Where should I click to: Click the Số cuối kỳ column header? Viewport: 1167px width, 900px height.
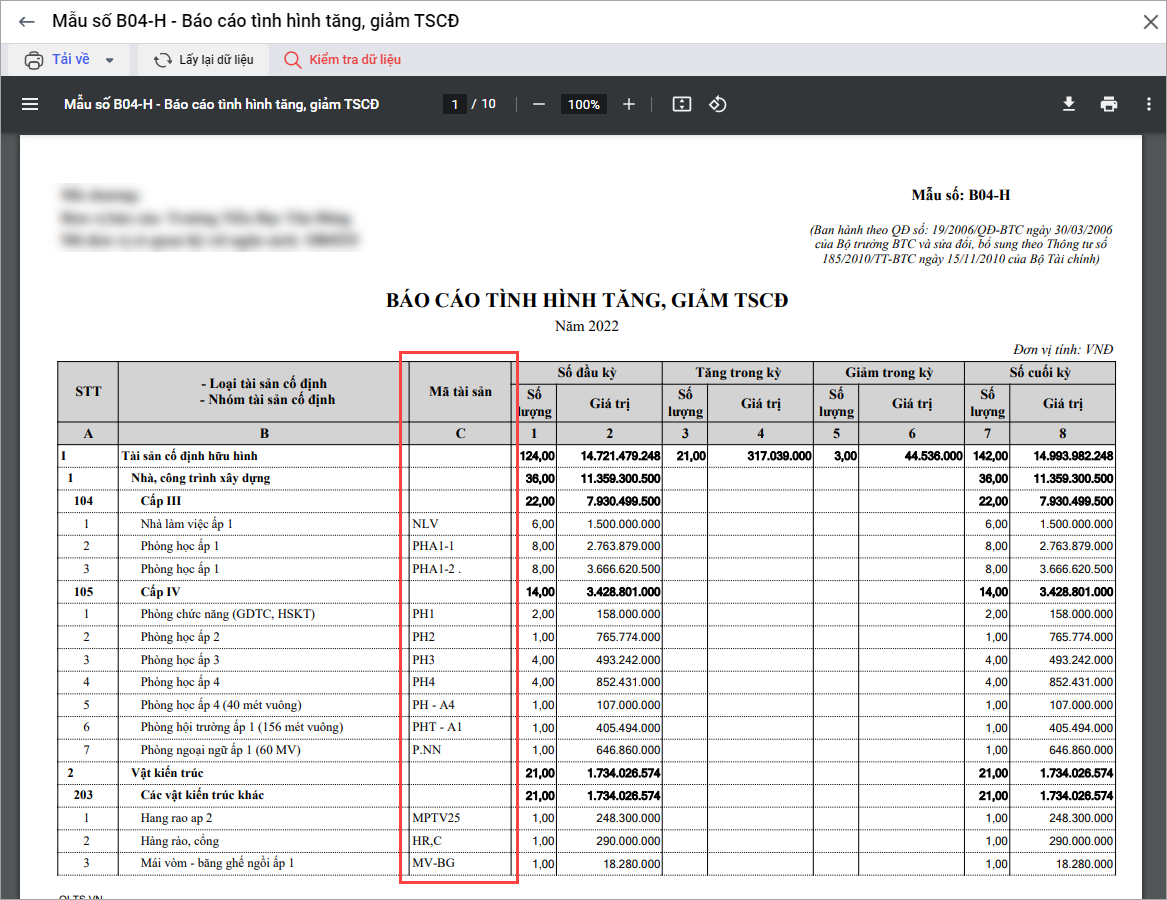click(x=1039, y=373)
